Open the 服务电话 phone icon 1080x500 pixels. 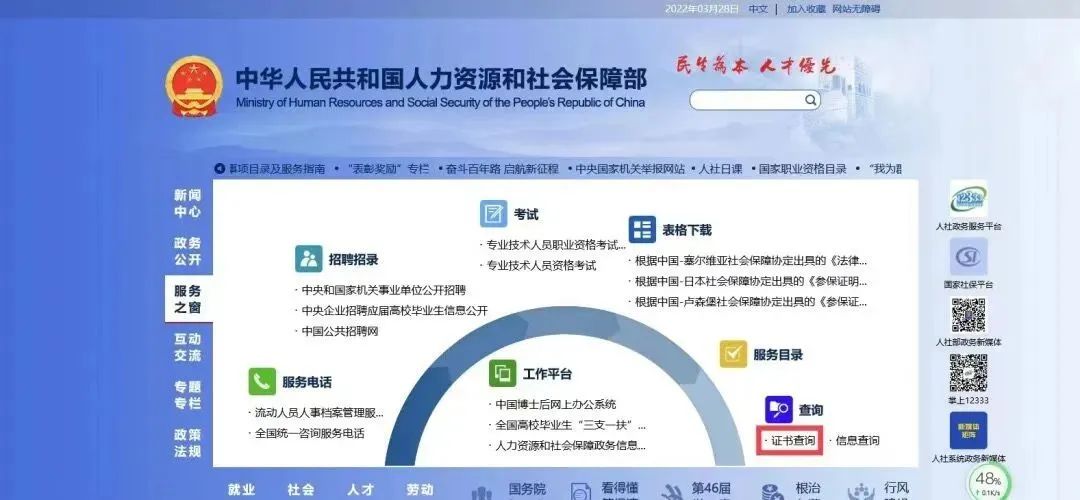tap(262, 382)
